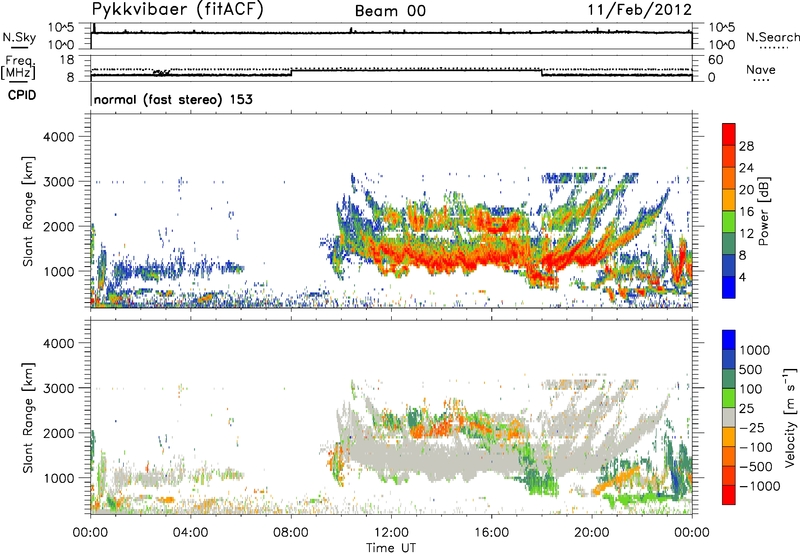Click the 'N.Search' legend label
This screenshot has width=800, height=554.
pyautogui.click(x=772, y=37)
